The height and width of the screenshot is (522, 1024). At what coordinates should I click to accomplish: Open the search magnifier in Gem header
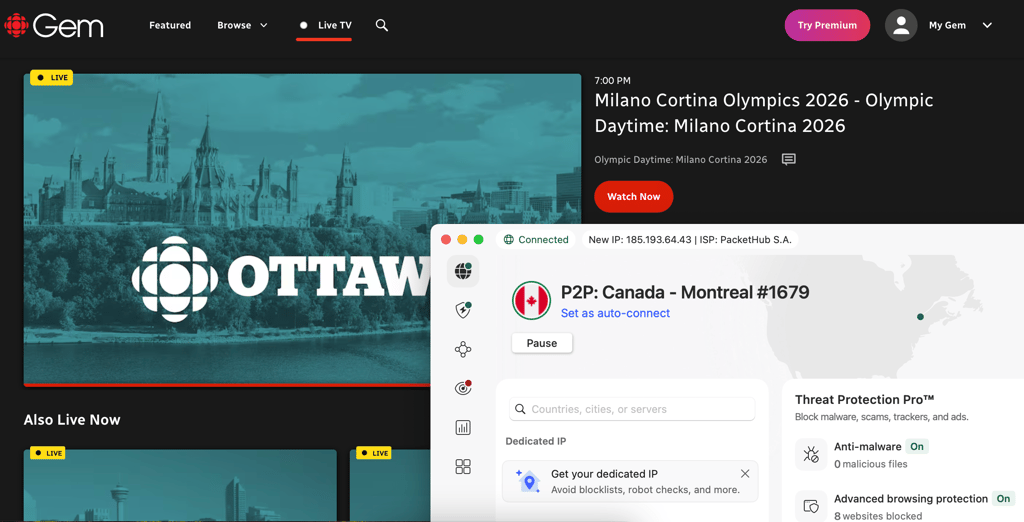382,25
